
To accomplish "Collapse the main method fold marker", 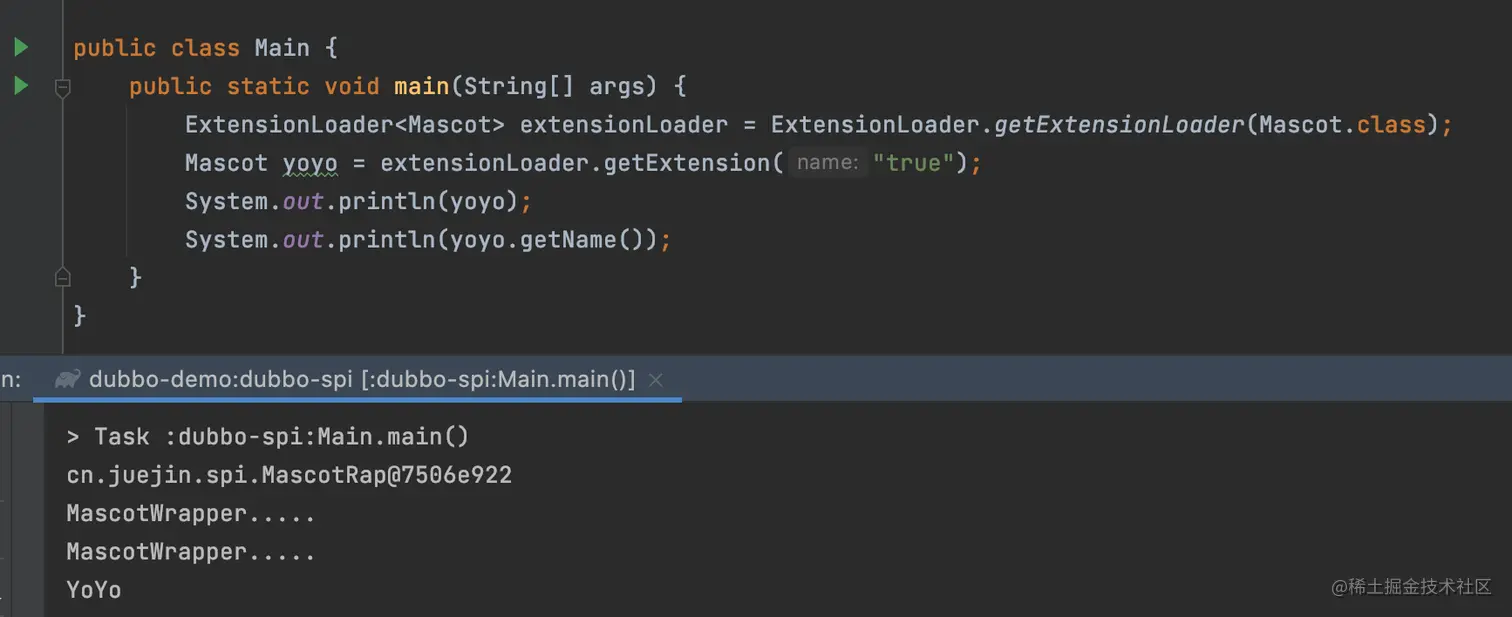I will [x=62, y=87].
